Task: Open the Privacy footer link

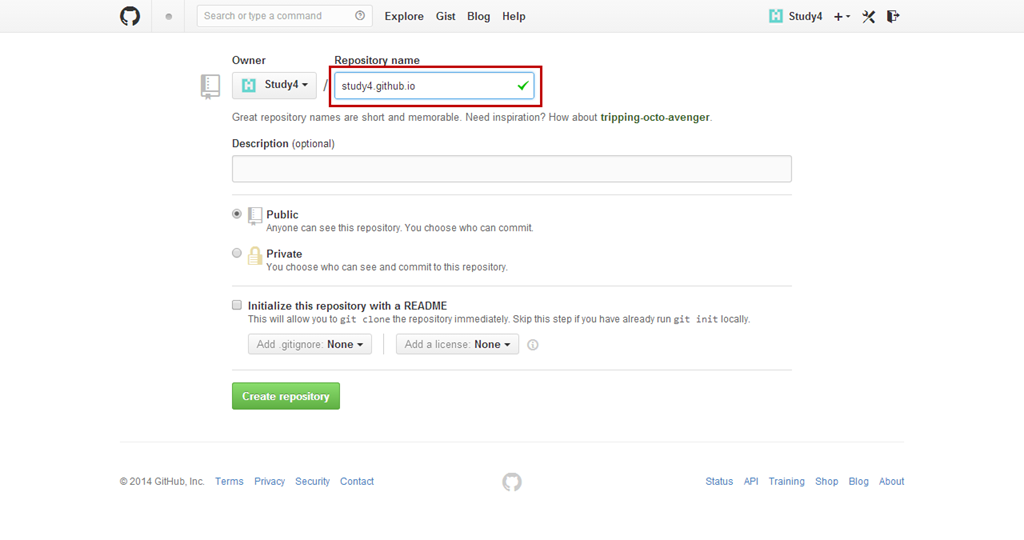Action: point(269,481)
